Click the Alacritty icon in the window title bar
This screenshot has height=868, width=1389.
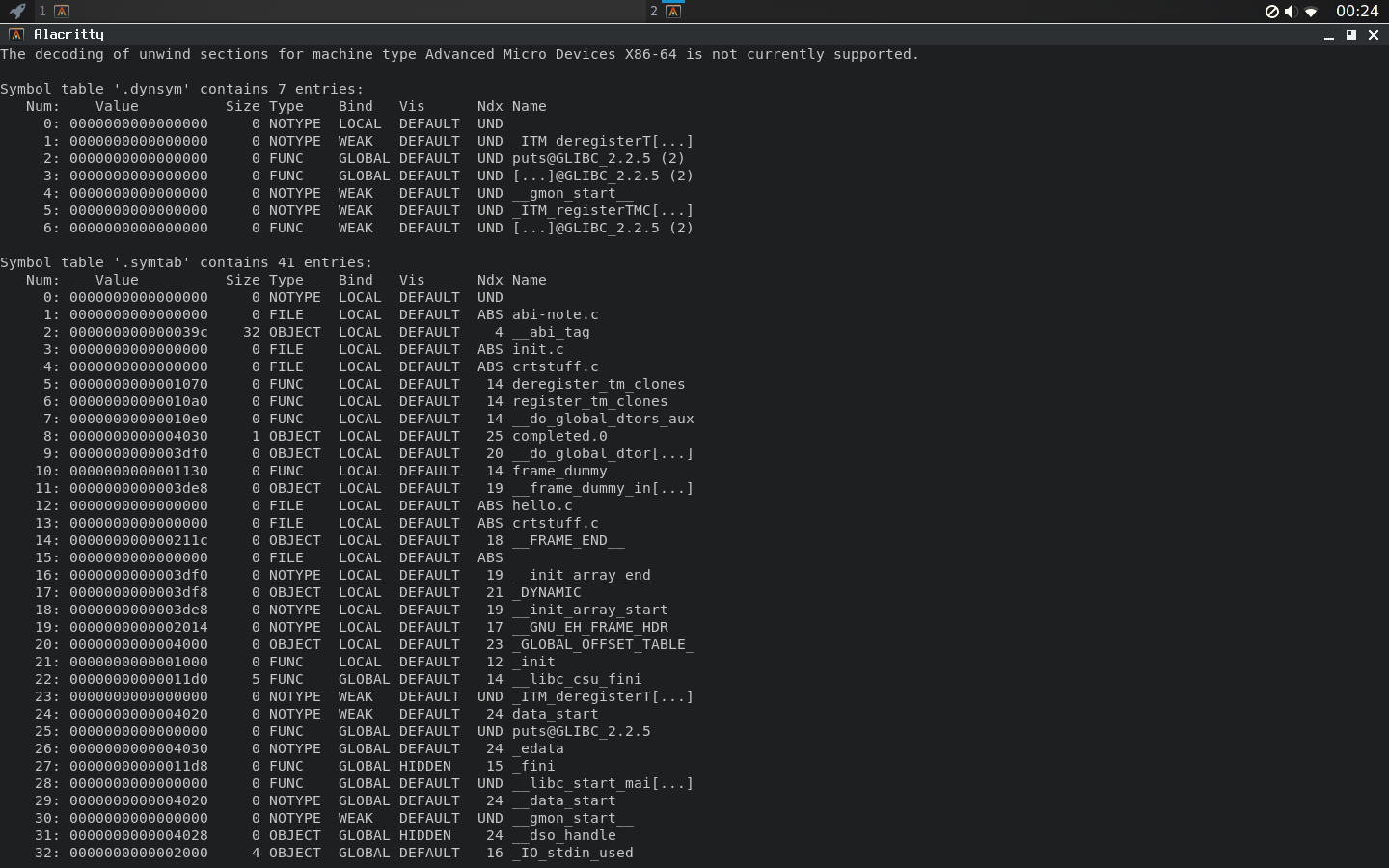(15, 35)
